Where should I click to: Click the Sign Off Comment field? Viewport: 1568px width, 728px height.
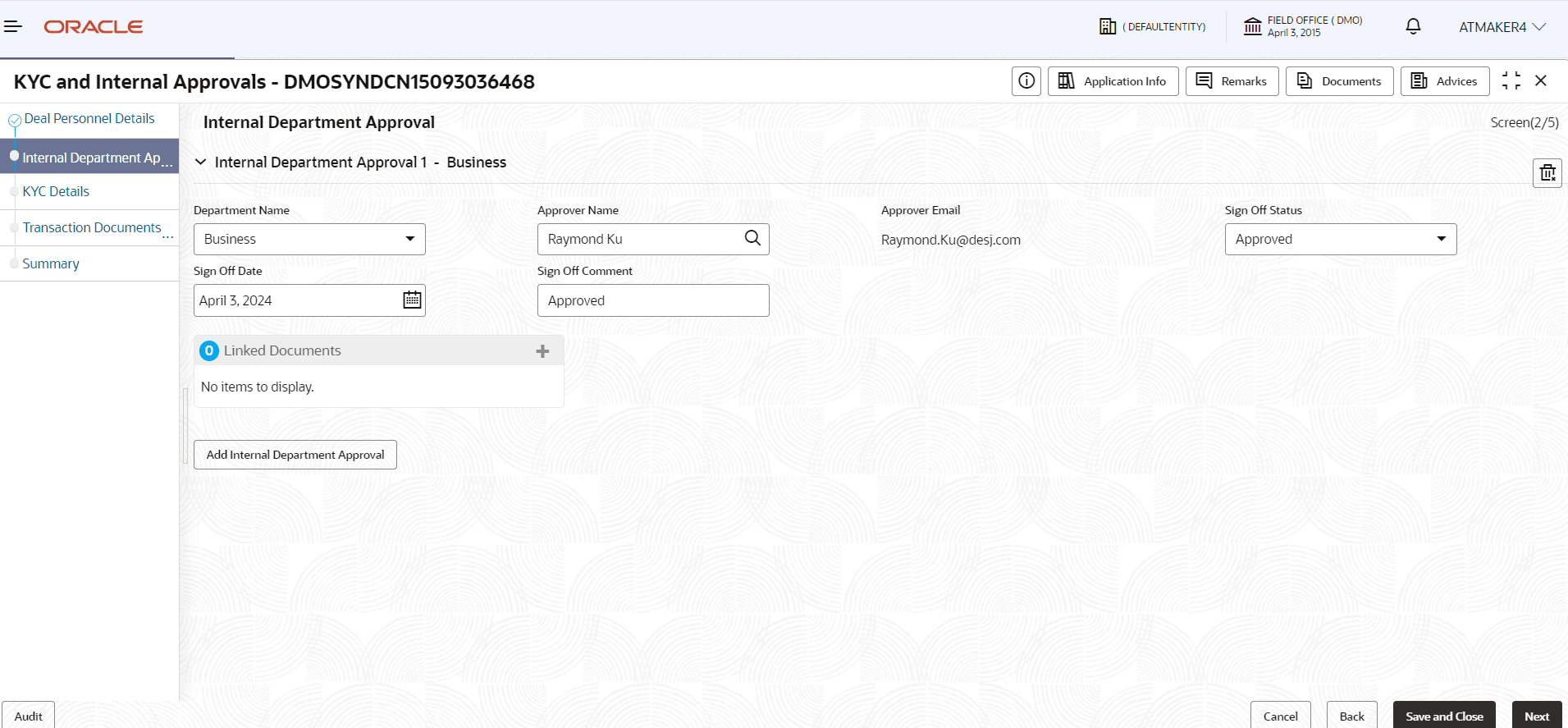(x=652, y=300)
